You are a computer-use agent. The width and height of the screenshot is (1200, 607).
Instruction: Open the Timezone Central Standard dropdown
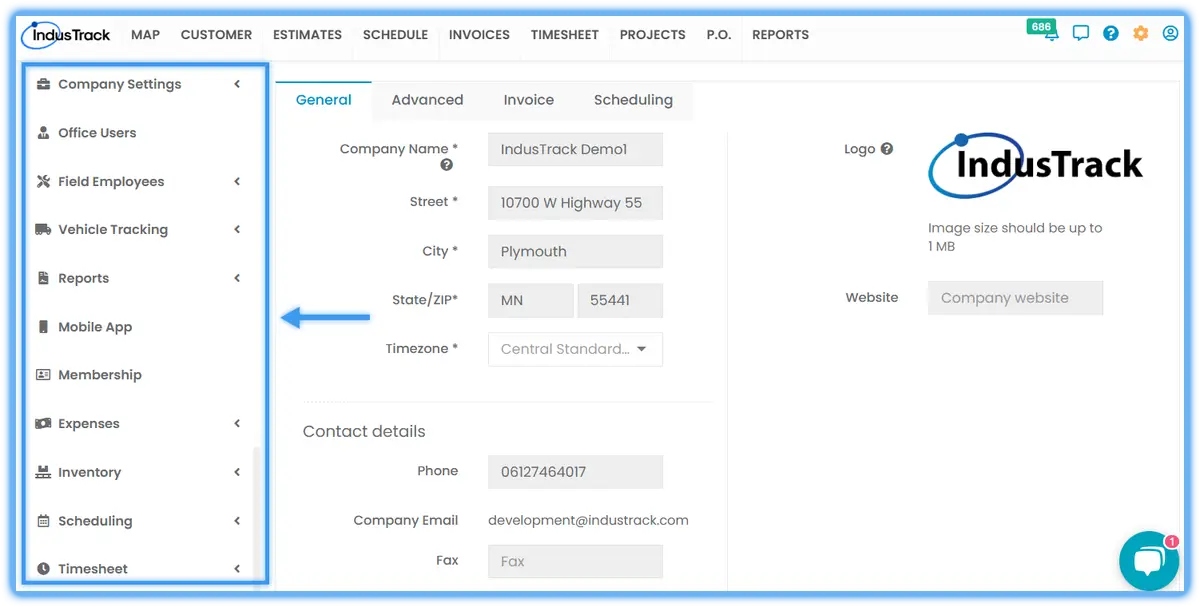[x=575, y=349]
